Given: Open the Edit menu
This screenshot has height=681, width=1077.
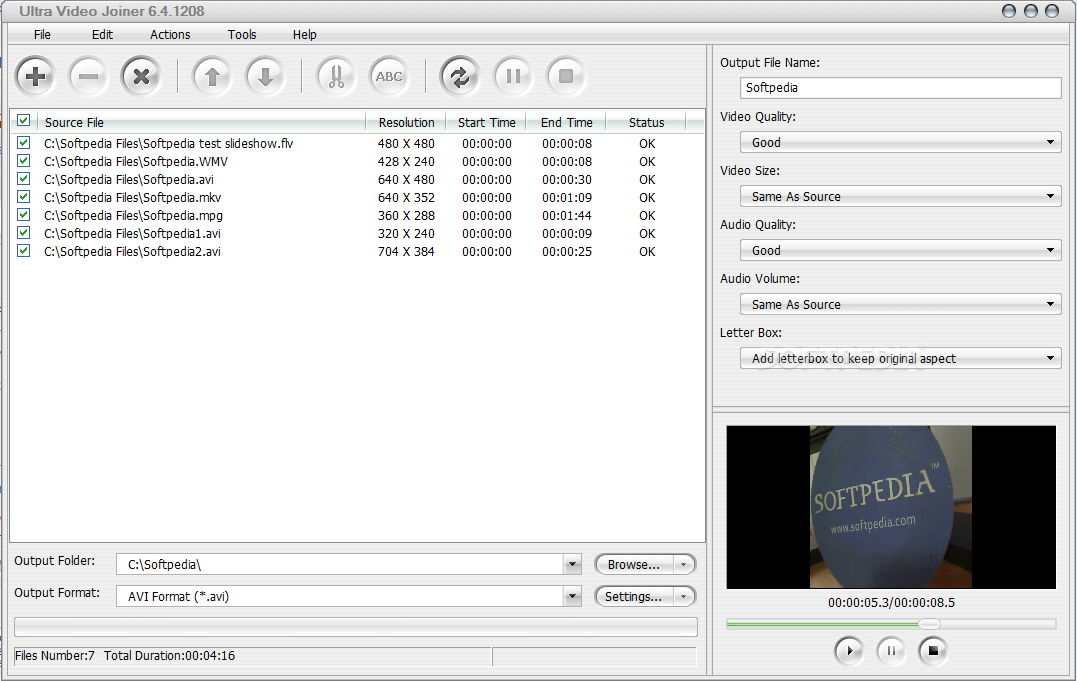Looking at the screenshot, I should click(102, 34).
